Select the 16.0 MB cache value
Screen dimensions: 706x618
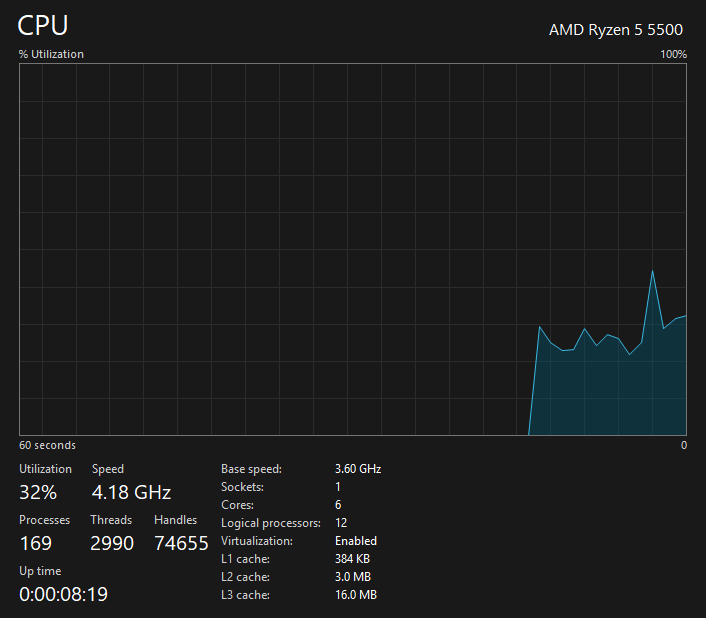pos(356,595)
